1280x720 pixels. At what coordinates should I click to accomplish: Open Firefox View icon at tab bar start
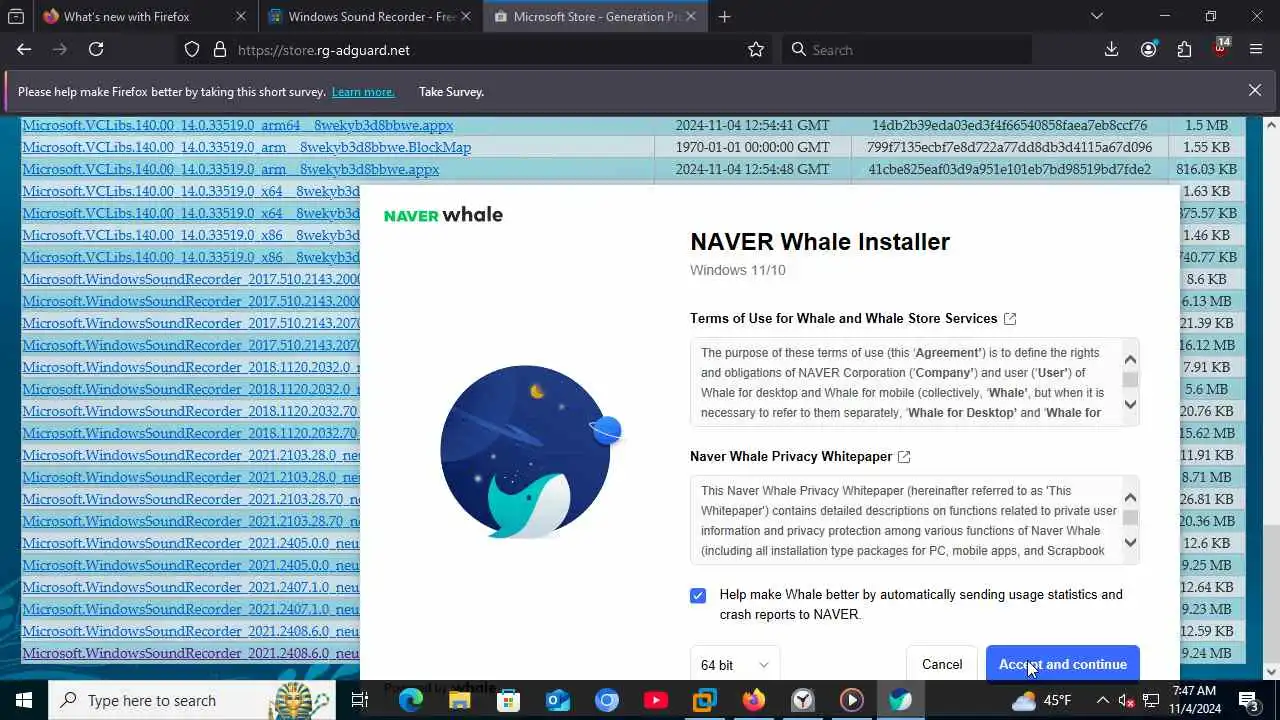click(16, 16)
